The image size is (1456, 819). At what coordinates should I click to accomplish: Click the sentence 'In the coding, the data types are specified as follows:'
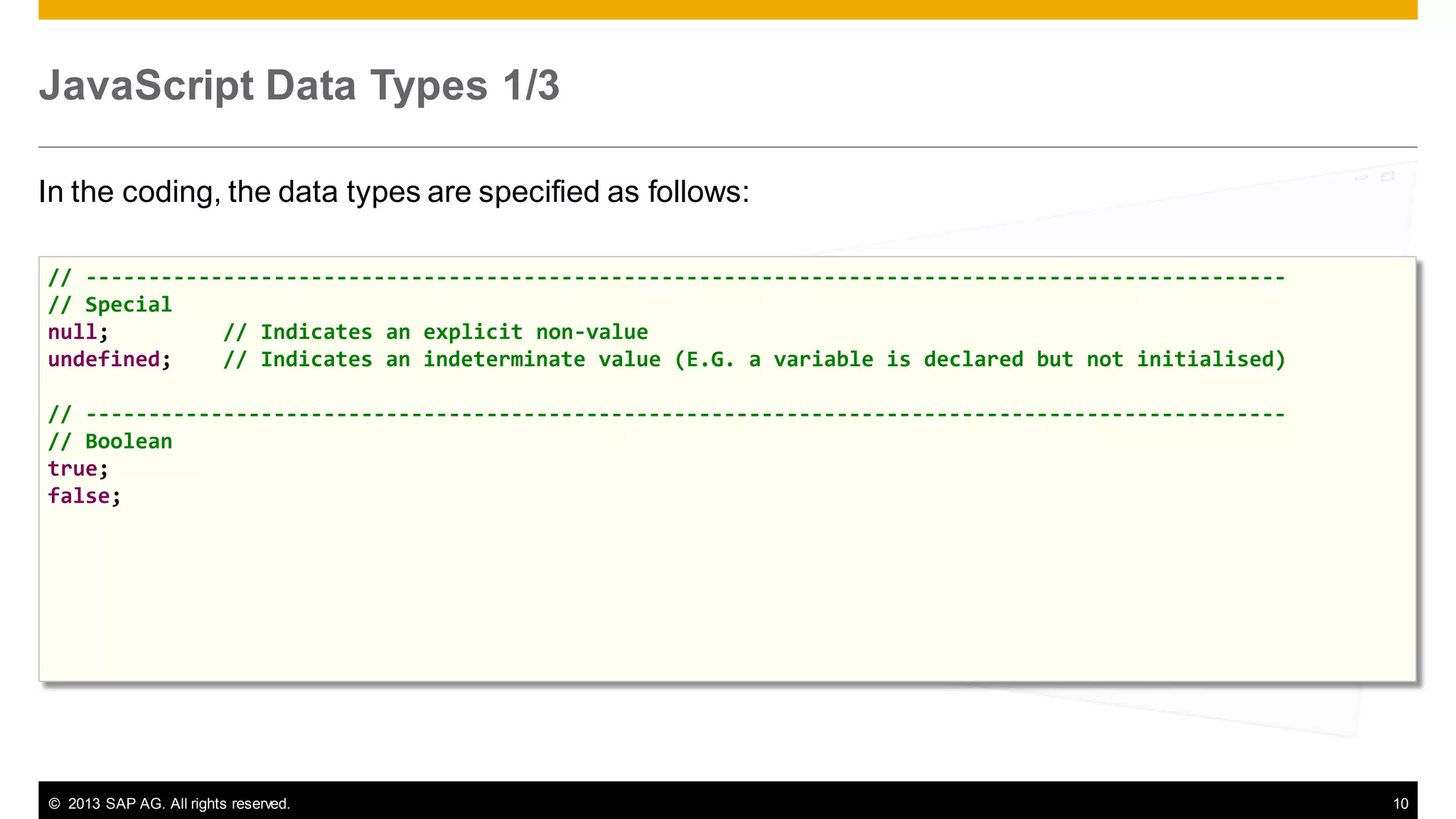[x=394, y=192]
